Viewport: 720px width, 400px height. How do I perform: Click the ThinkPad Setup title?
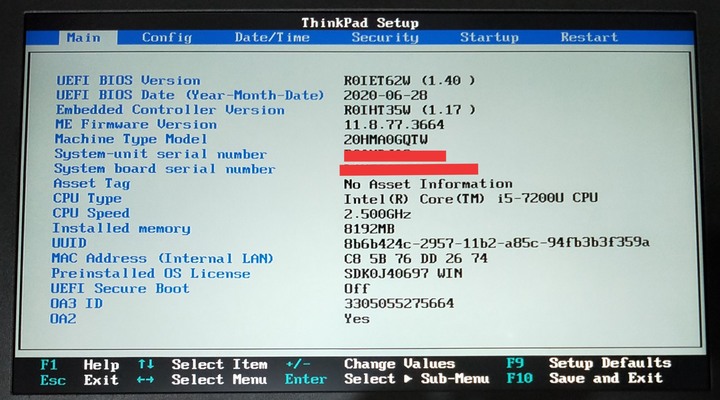coord(360,23)
